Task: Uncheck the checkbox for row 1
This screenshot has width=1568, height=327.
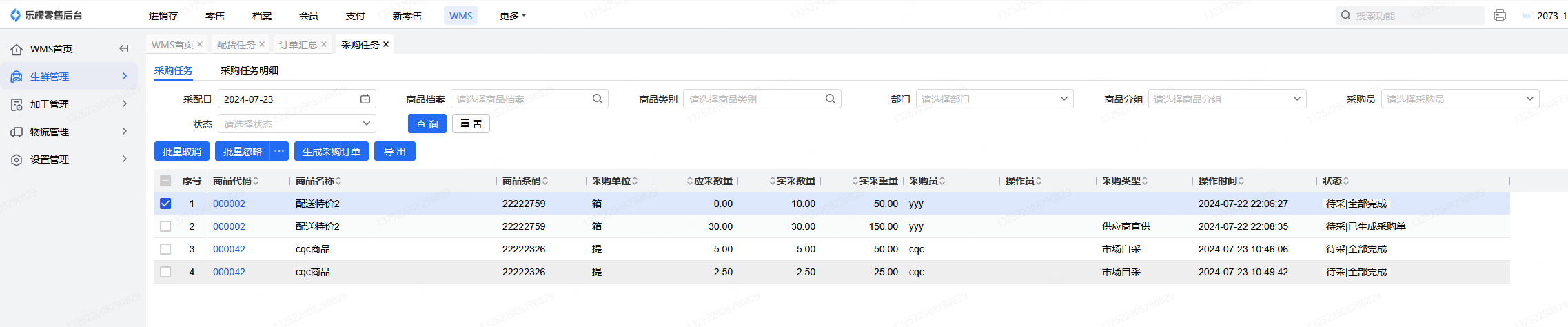Action: point(165,204)
